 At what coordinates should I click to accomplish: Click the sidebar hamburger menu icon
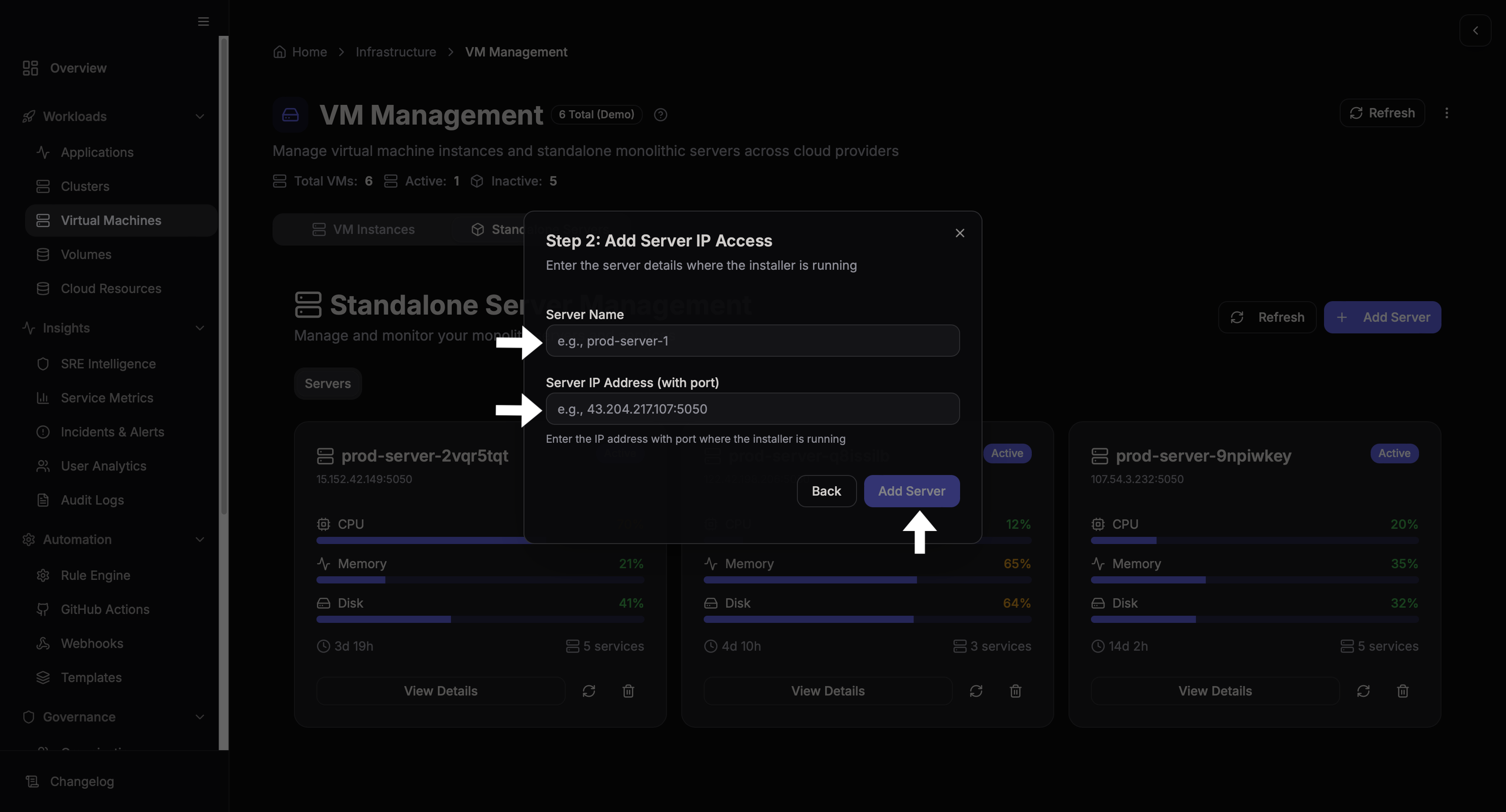203,22
